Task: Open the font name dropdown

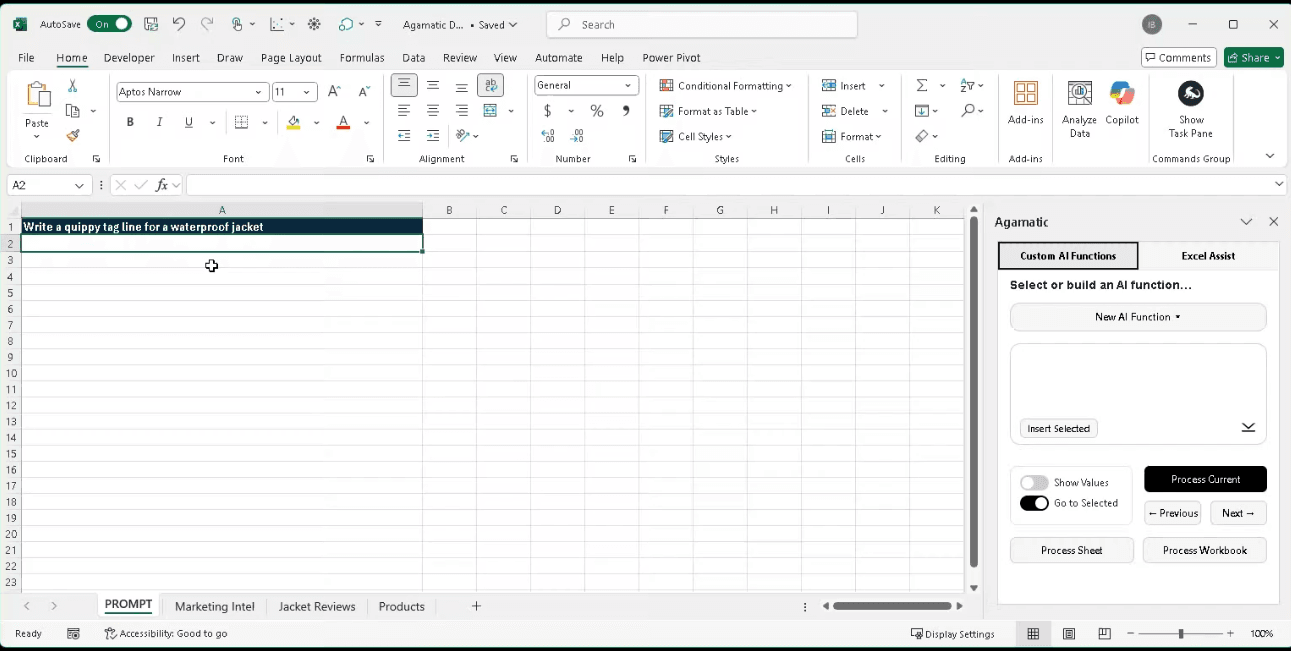Action: (x=259, y=91)
